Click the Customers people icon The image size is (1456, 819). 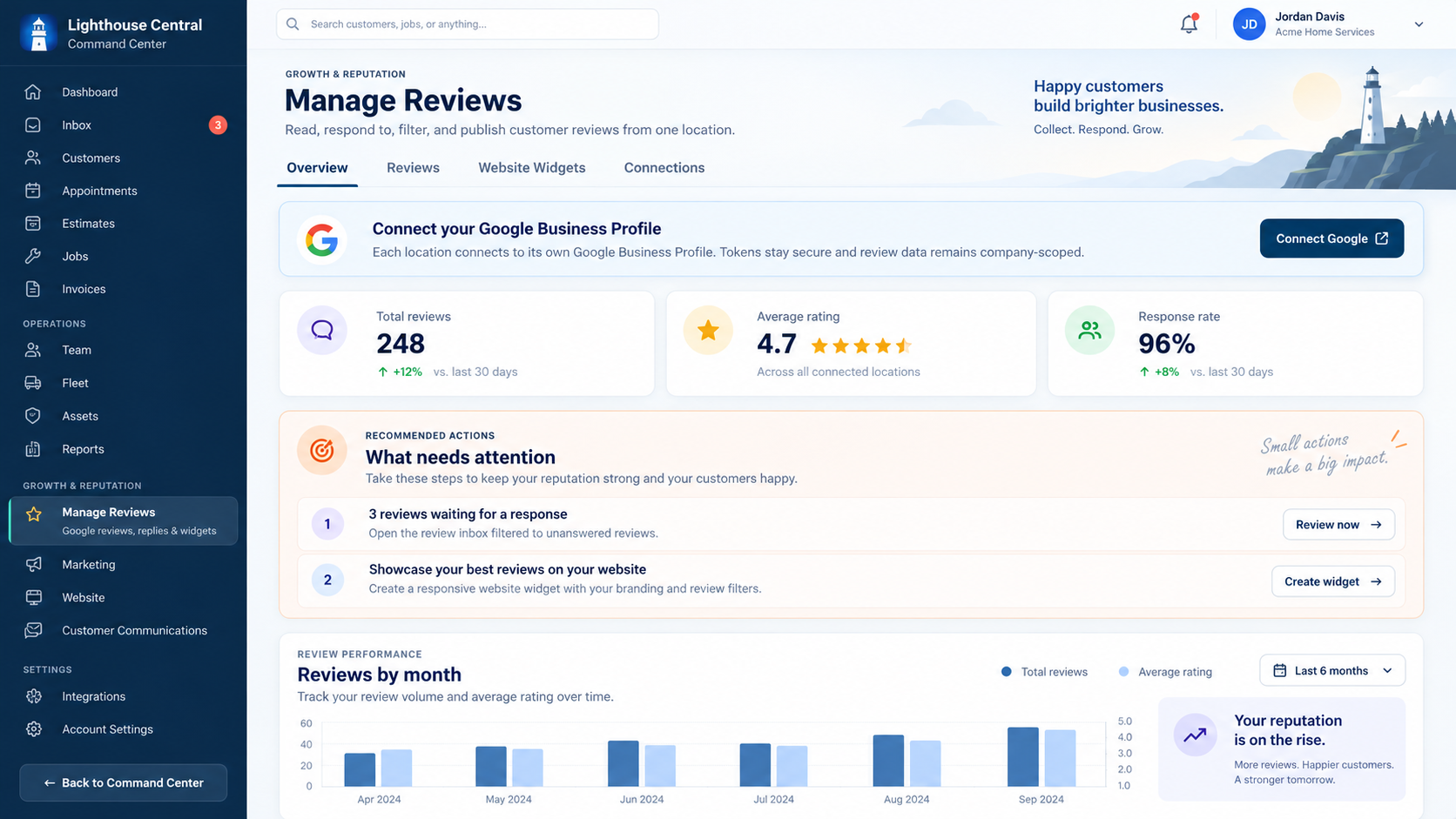click(x=33, y=158)
